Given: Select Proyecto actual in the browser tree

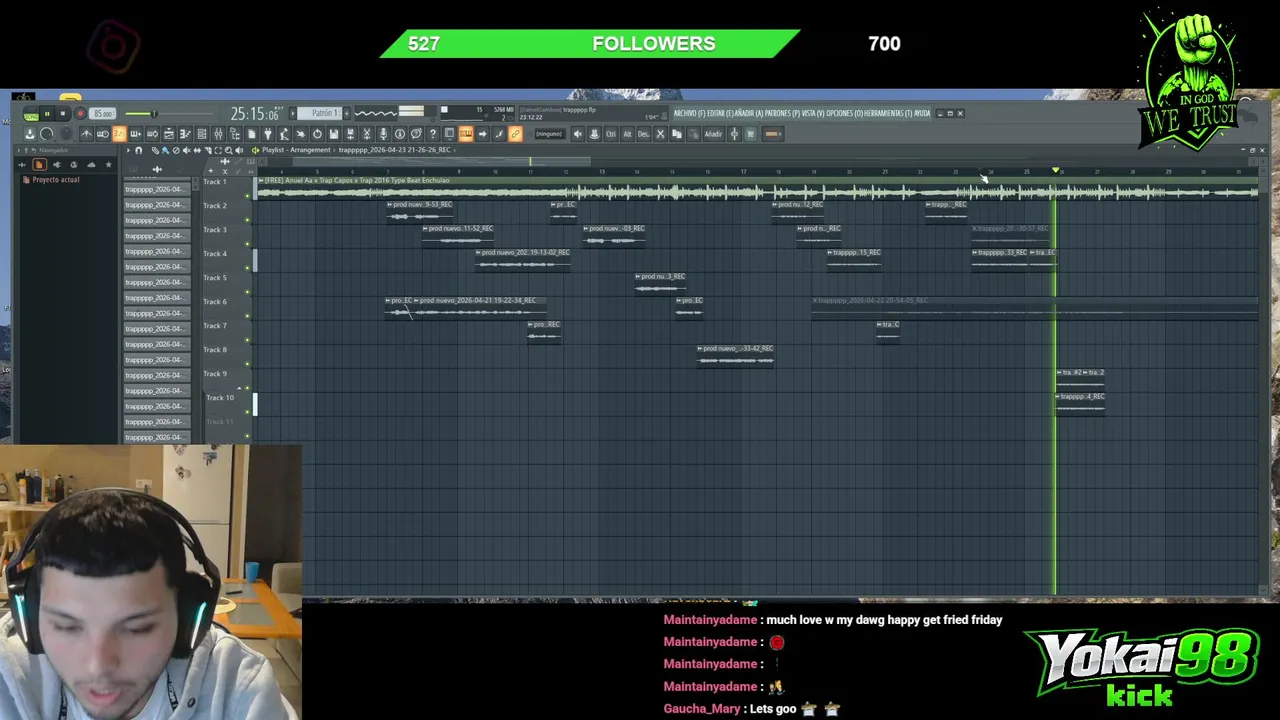Looking at the screenshot, I should [x=56, y=180].
